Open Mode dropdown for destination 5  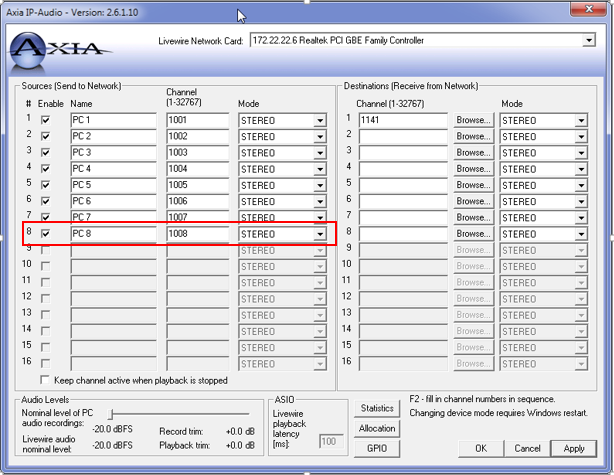(581, 185)
